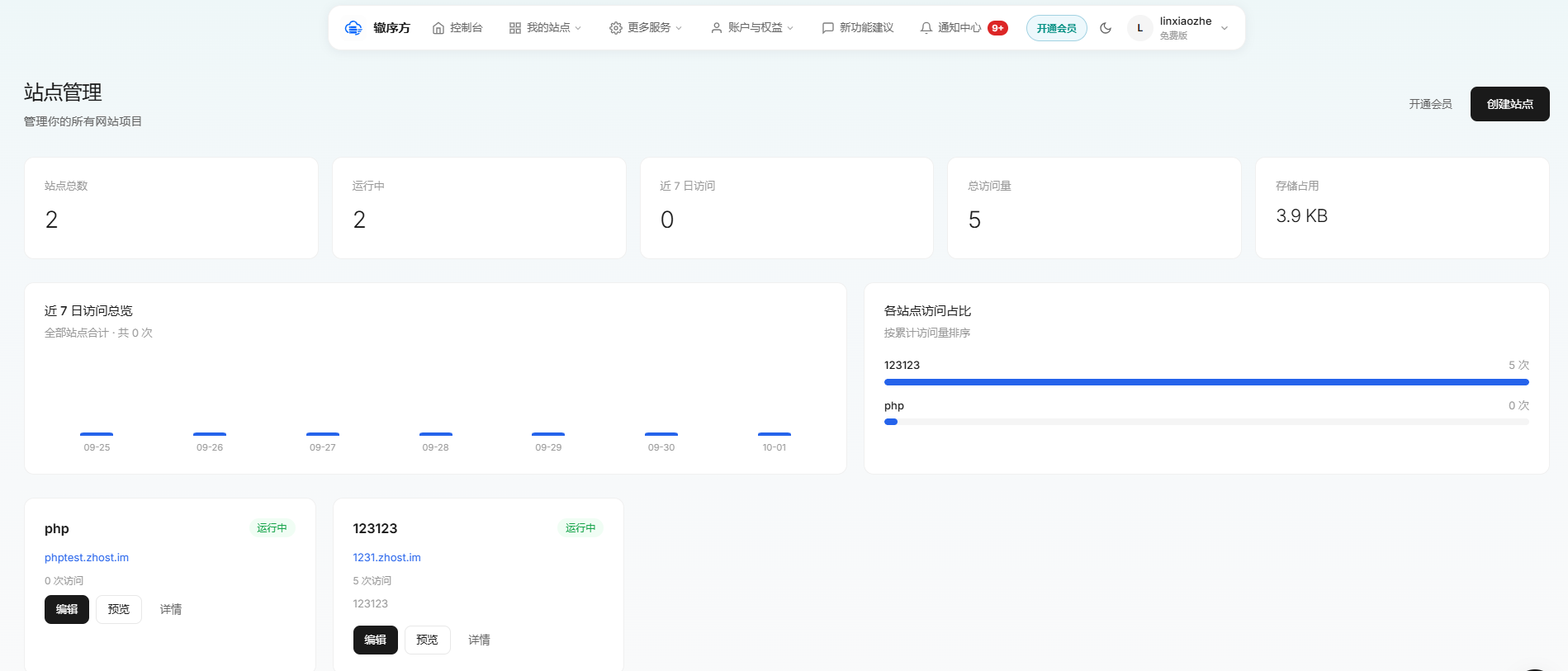Click the 123123 visit share progress bar

[x=1206, y=382]
